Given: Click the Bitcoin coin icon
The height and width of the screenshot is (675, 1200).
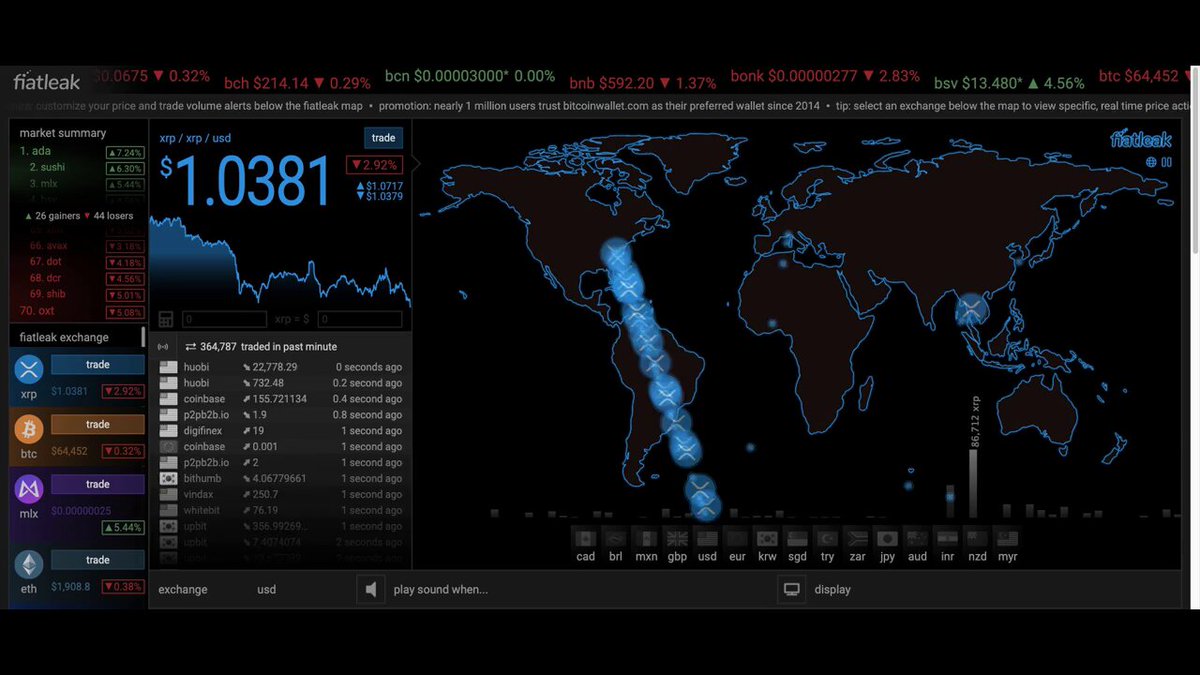Looking at the screenshot, I should [28, 430].
